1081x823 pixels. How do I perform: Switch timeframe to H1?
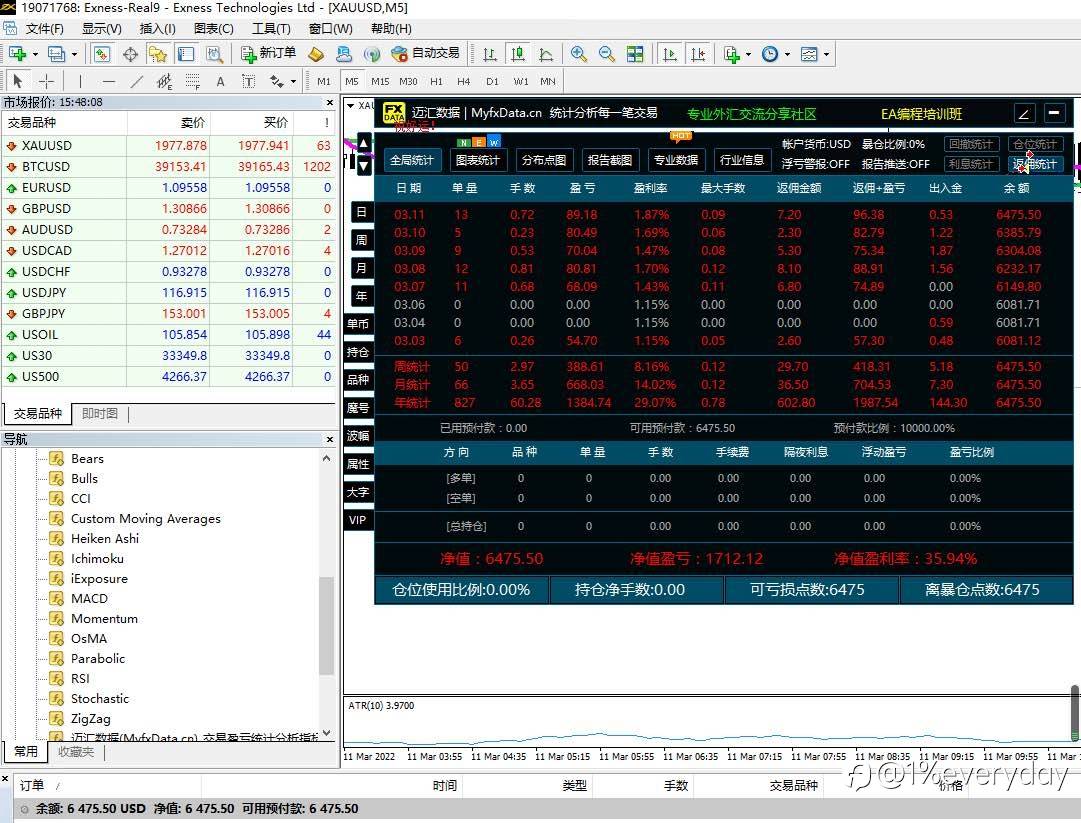coord(436,81)
